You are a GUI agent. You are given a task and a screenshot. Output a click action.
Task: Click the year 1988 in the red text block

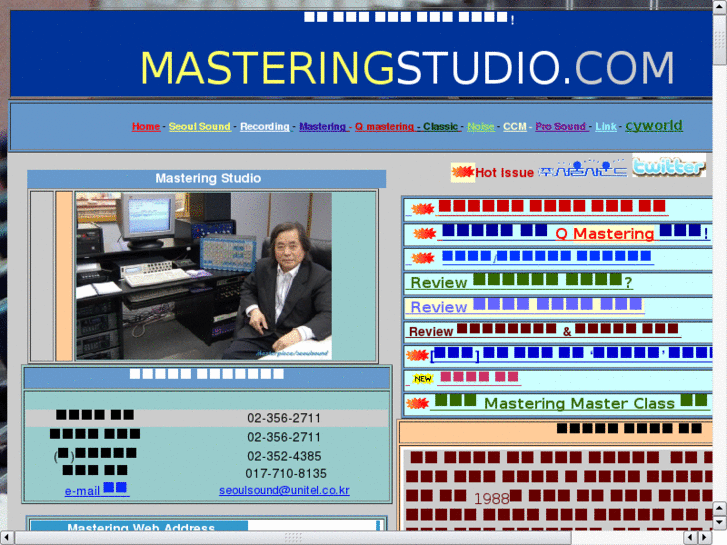[491, 499]
